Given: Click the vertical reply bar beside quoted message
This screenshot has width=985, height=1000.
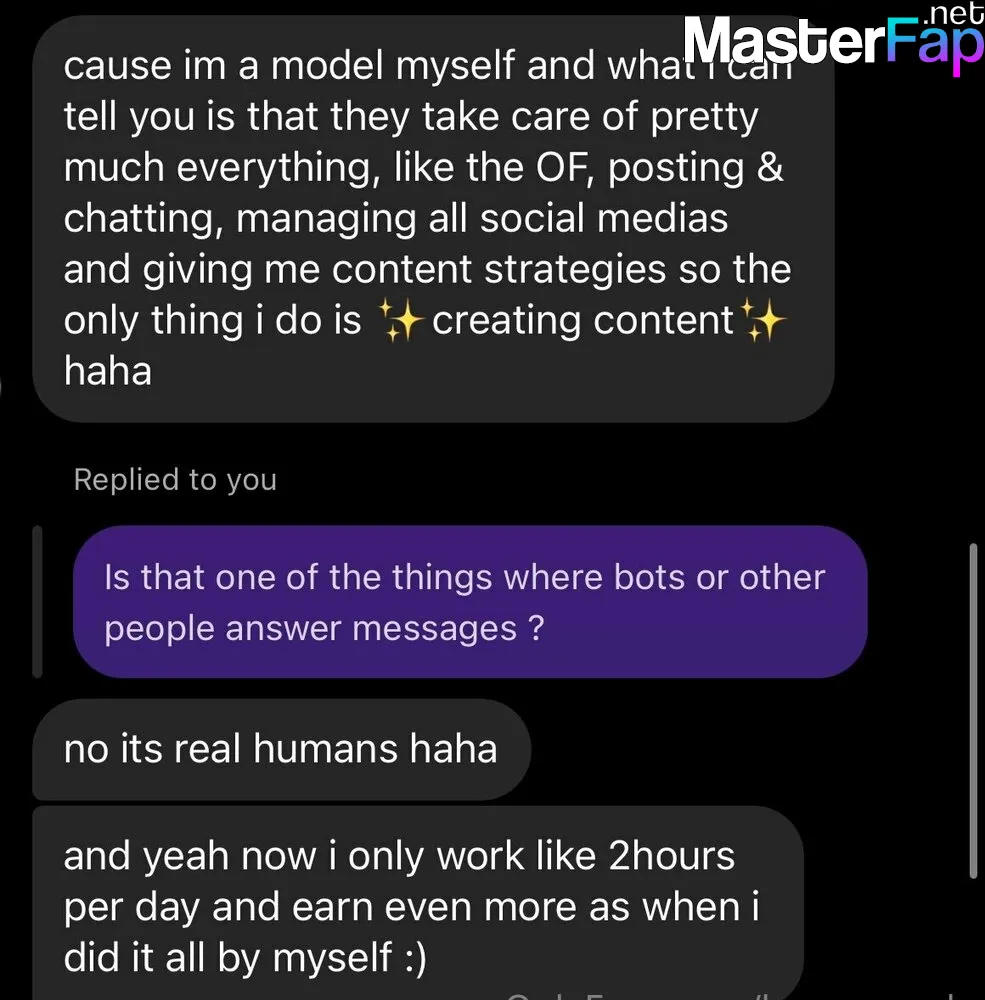Looking at the screenshot, I should [37, 601].
